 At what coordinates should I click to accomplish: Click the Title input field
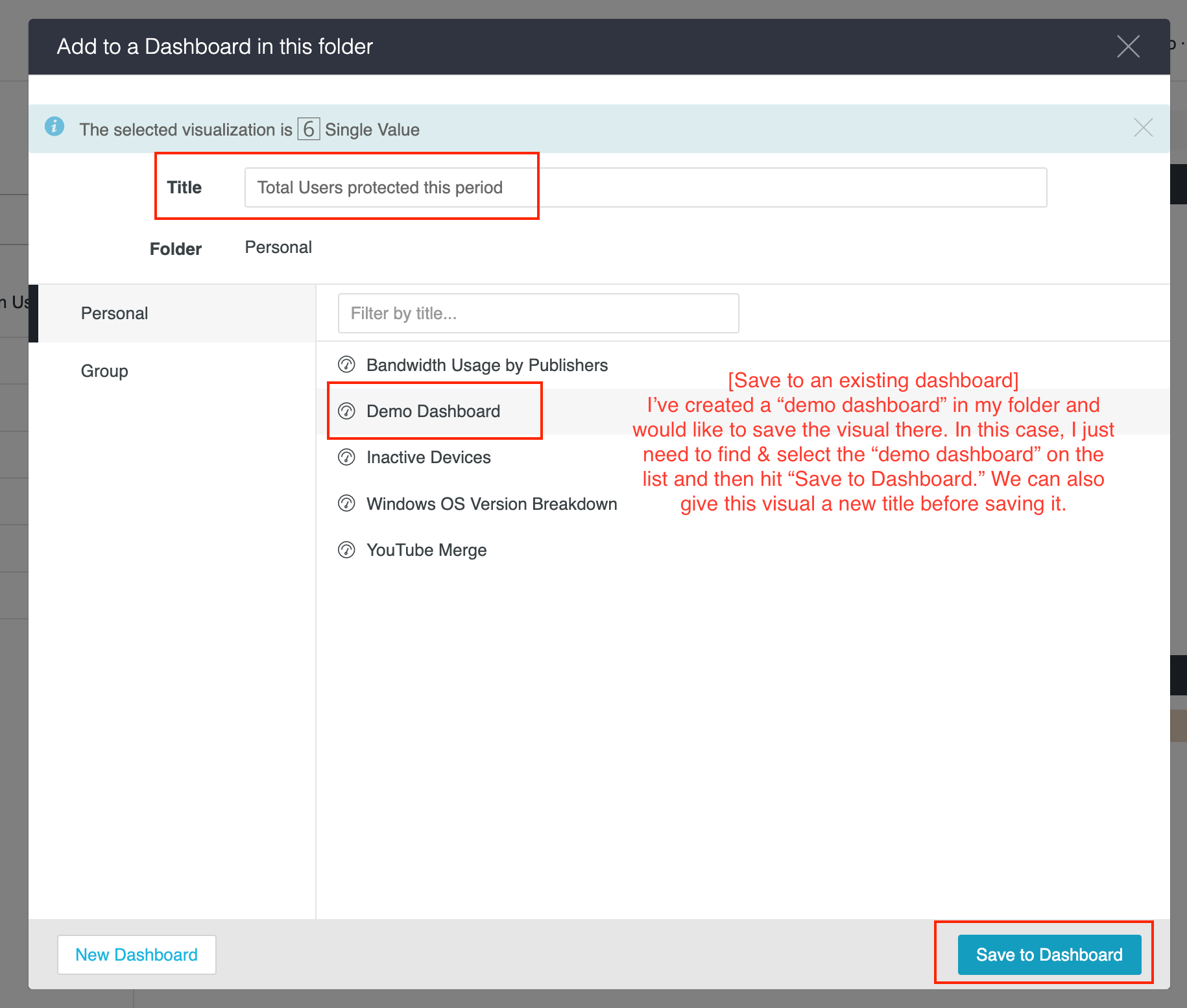[x=645, y=187]
